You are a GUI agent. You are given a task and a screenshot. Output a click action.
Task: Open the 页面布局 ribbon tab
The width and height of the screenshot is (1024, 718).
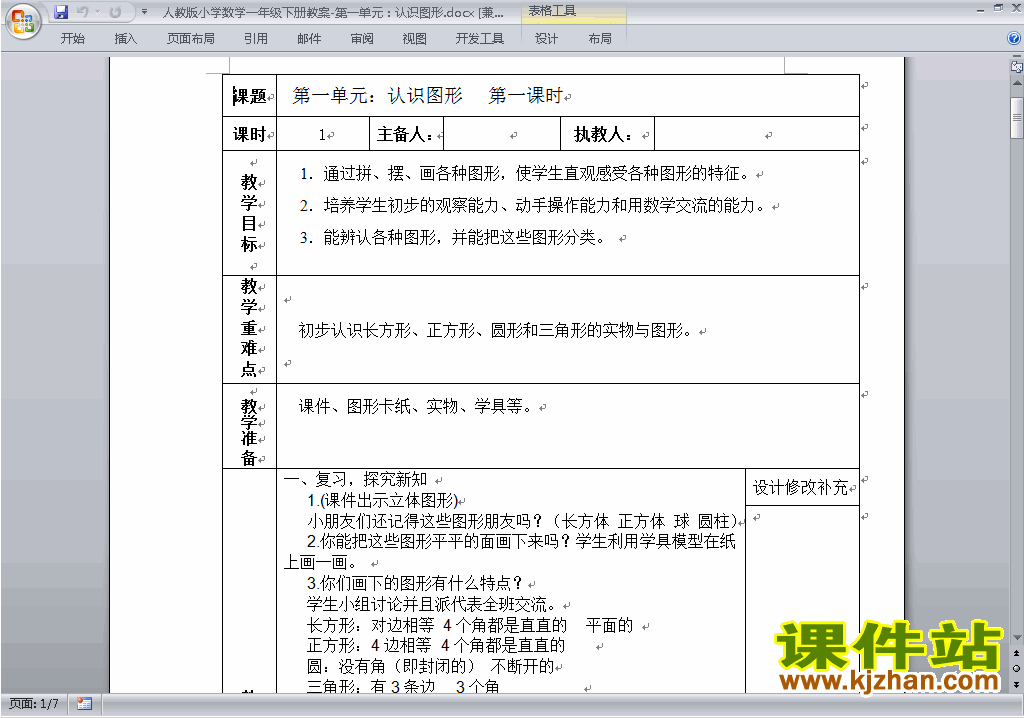(191, 39)
